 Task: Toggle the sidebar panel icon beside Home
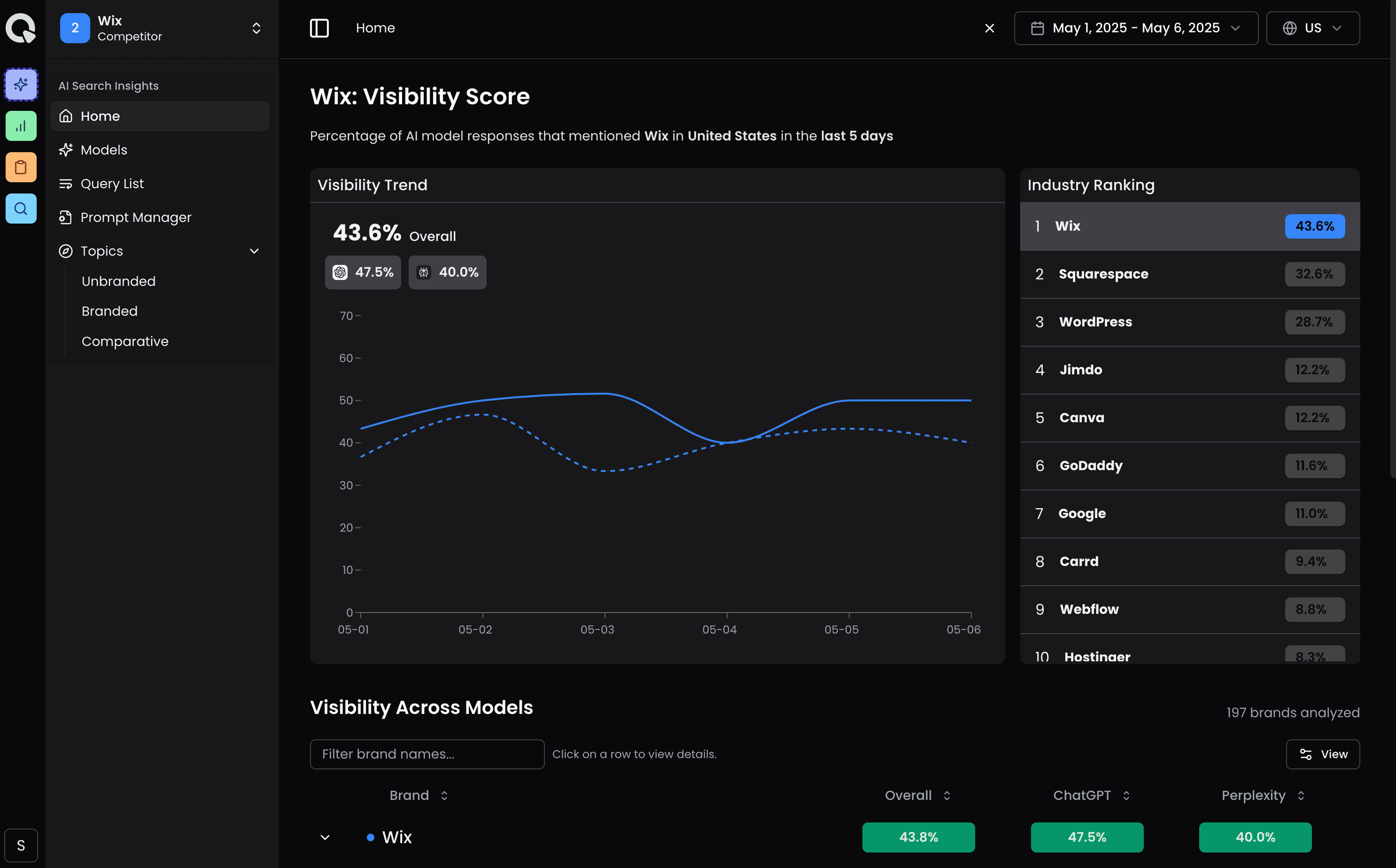point(319,28)
